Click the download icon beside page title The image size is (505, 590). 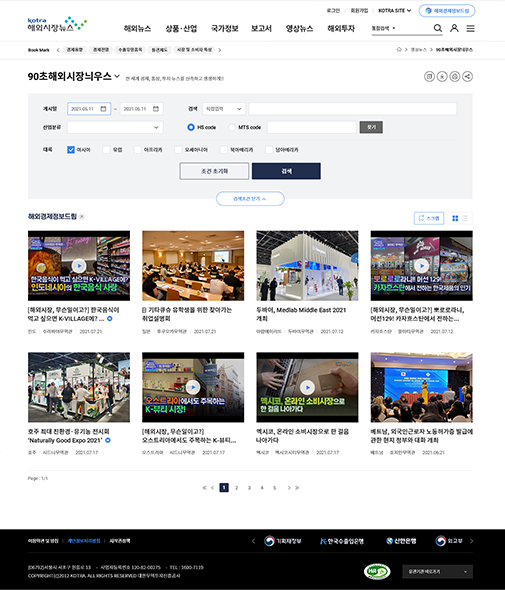click(x=442, y=76)
